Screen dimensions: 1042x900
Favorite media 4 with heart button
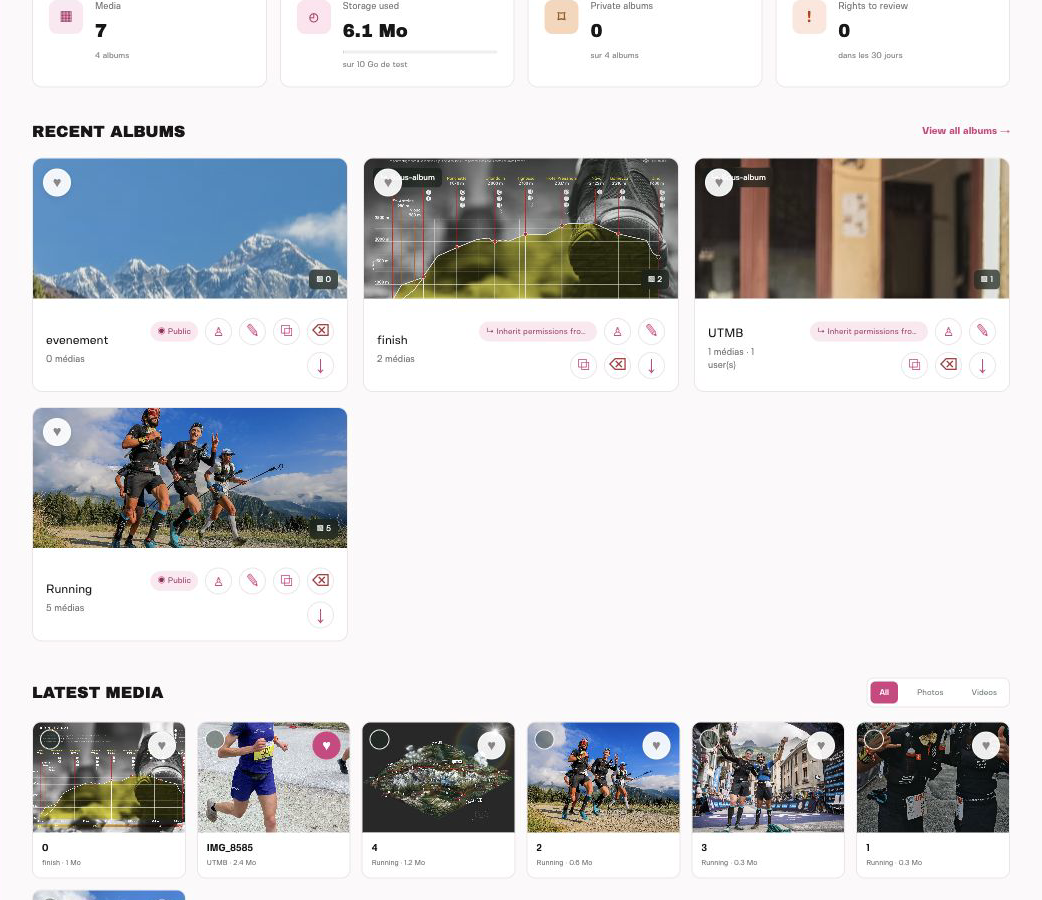[491, 746]
